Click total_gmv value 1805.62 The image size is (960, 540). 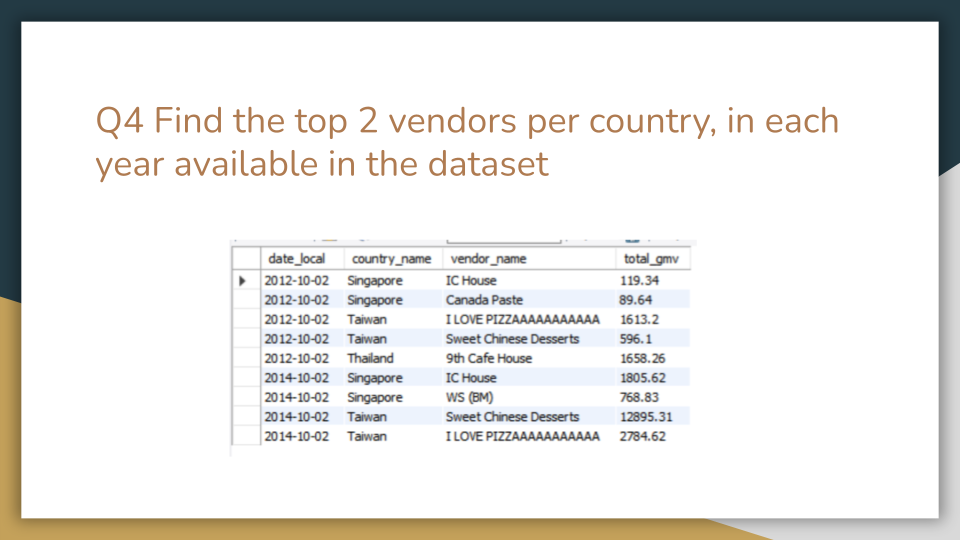coord(642,378)
